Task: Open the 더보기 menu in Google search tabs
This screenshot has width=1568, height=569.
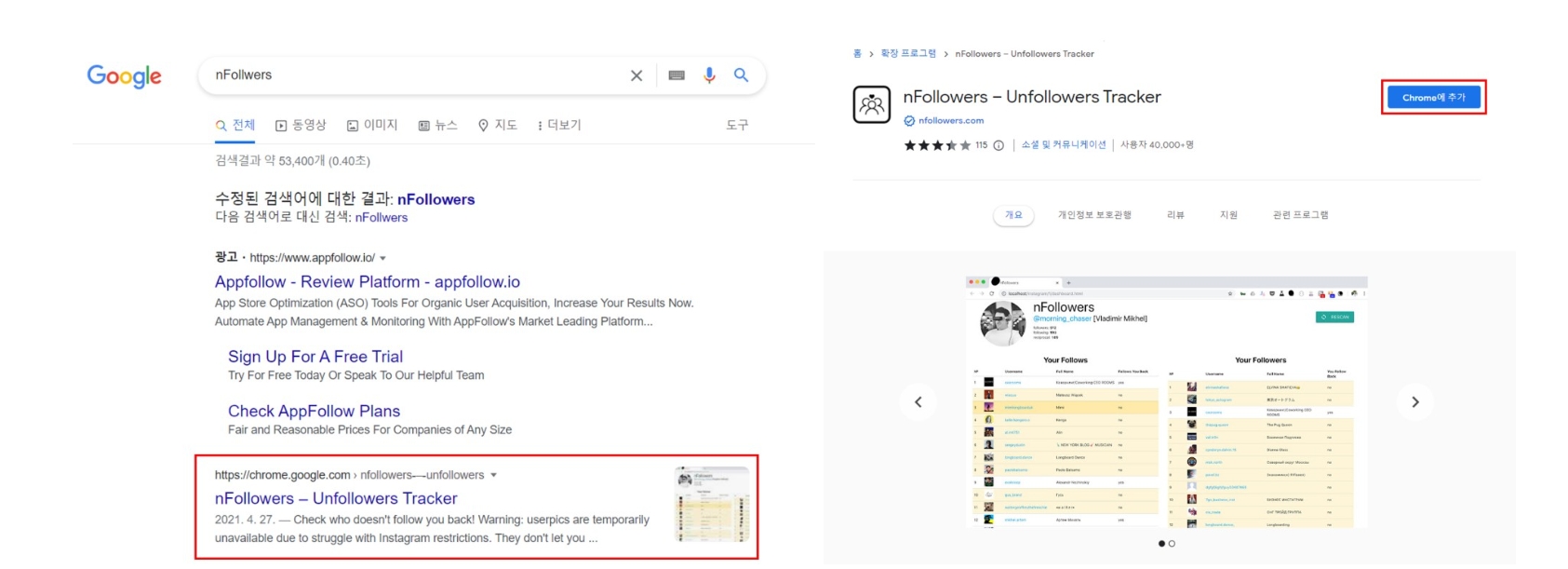Action: [558, 125]
